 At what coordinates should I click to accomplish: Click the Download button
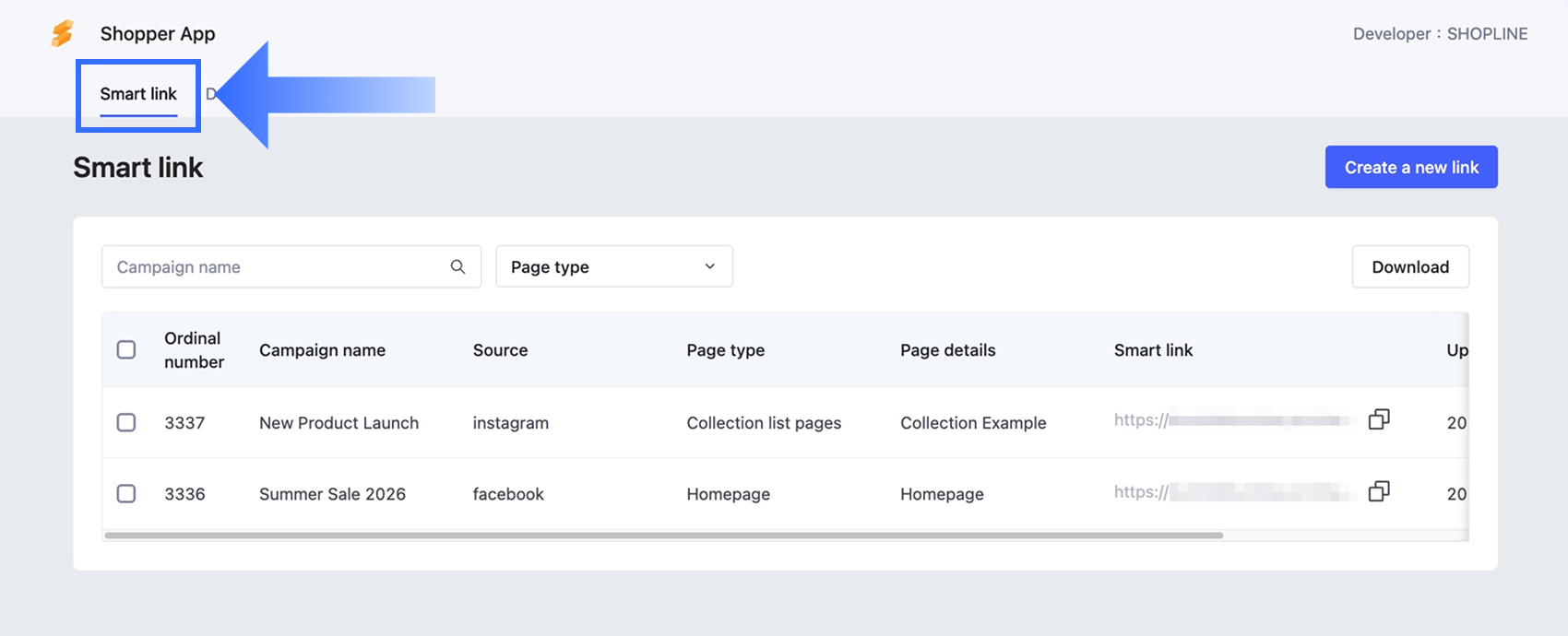tap(1410, 266)
